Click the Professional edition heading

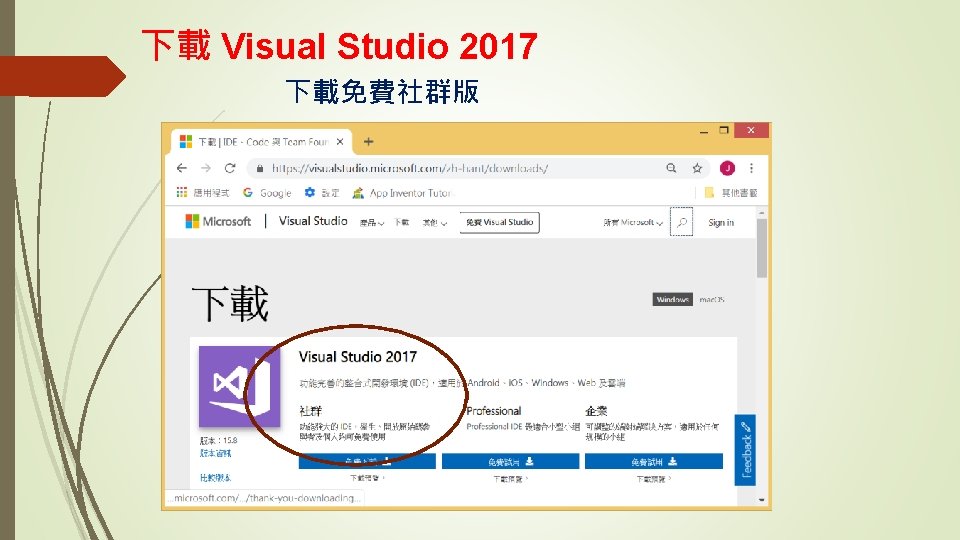[x=493, y=411]
